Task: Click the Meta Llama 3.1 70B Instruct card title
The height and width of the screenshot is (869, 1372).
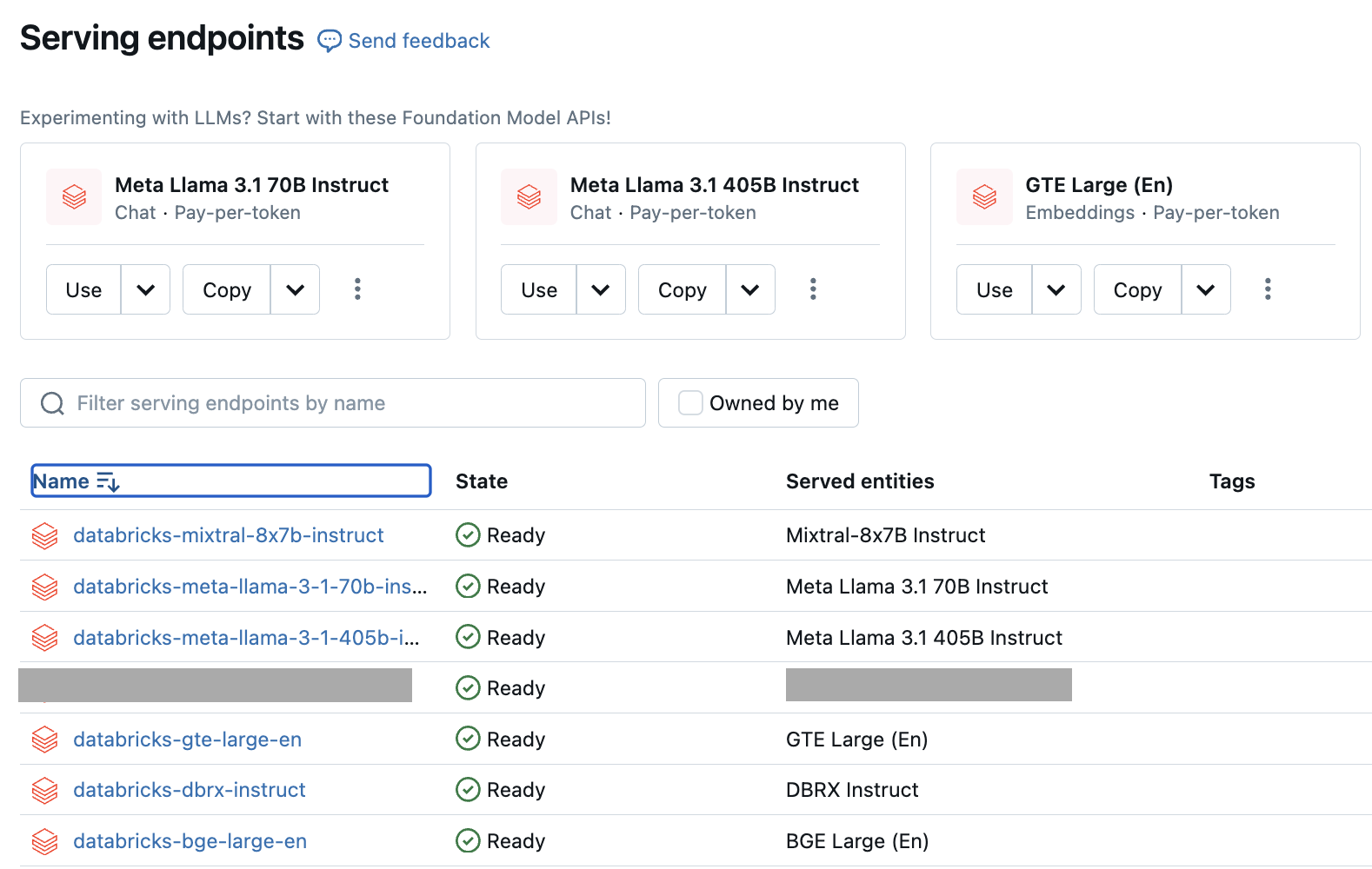Action: [x=252, y=185]
